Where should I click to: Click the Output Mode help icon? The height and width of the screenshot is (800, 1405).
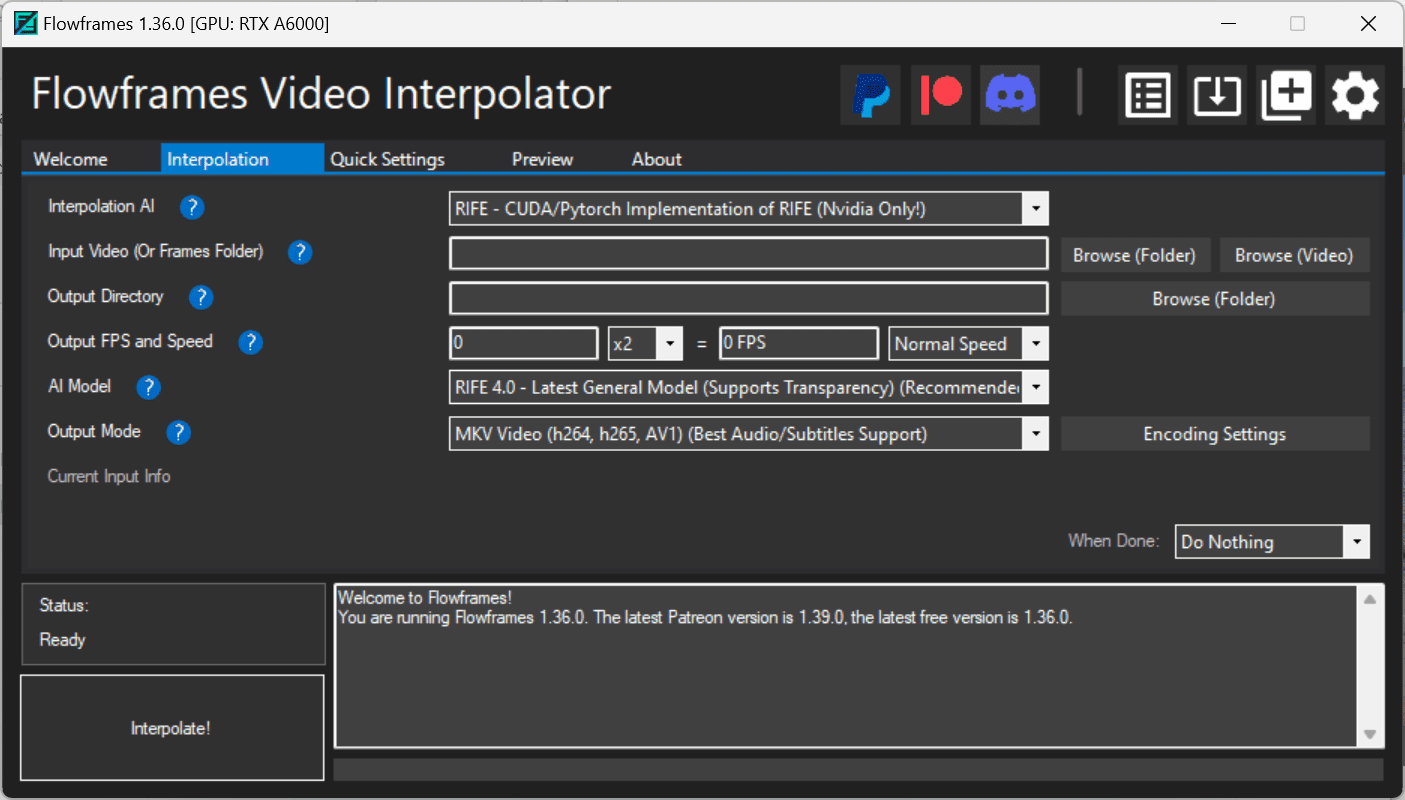click(x=178, y=432)
